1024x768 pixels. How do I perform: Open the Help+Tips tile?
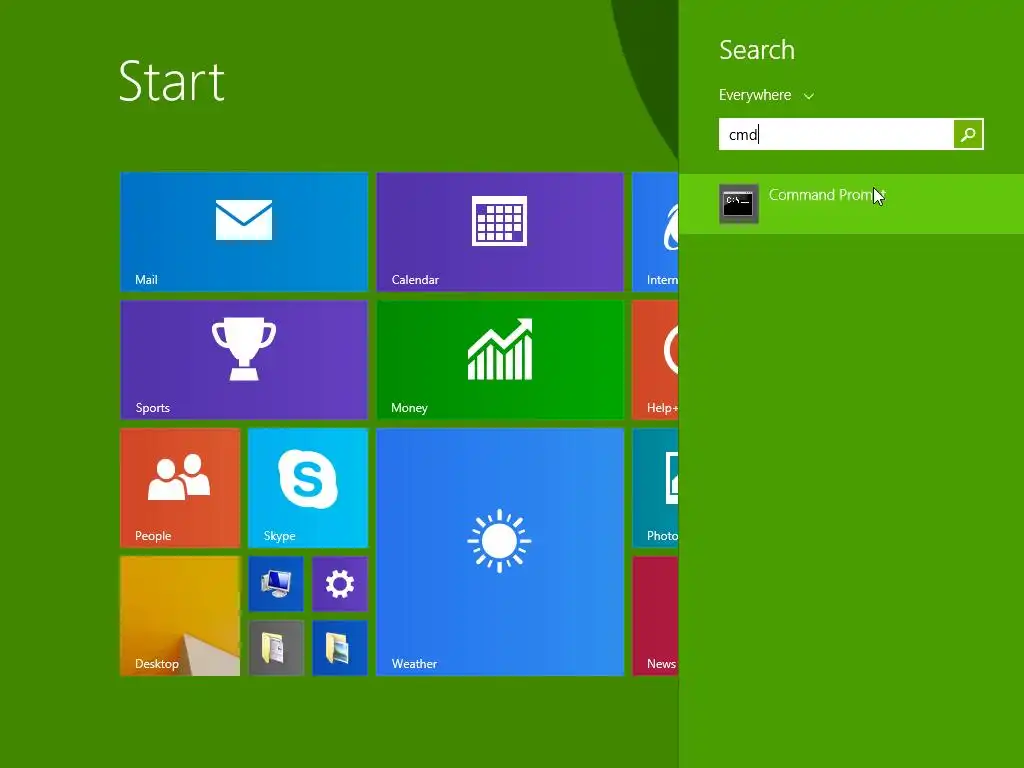point(655,359)
